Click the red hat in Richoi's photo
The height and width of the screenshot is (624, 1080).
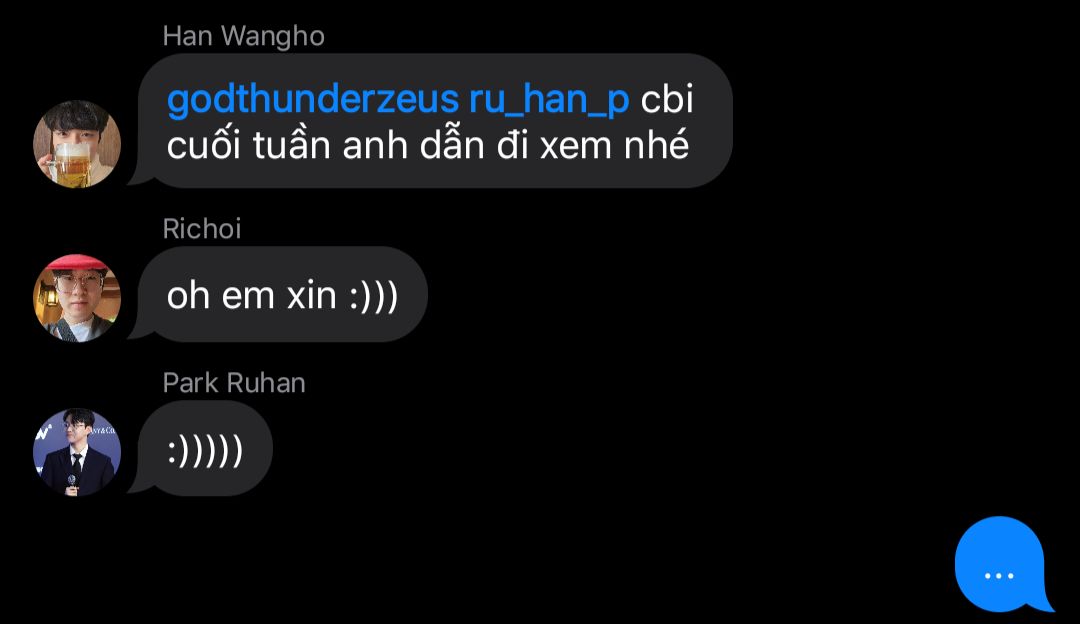(x=77, y=262)
